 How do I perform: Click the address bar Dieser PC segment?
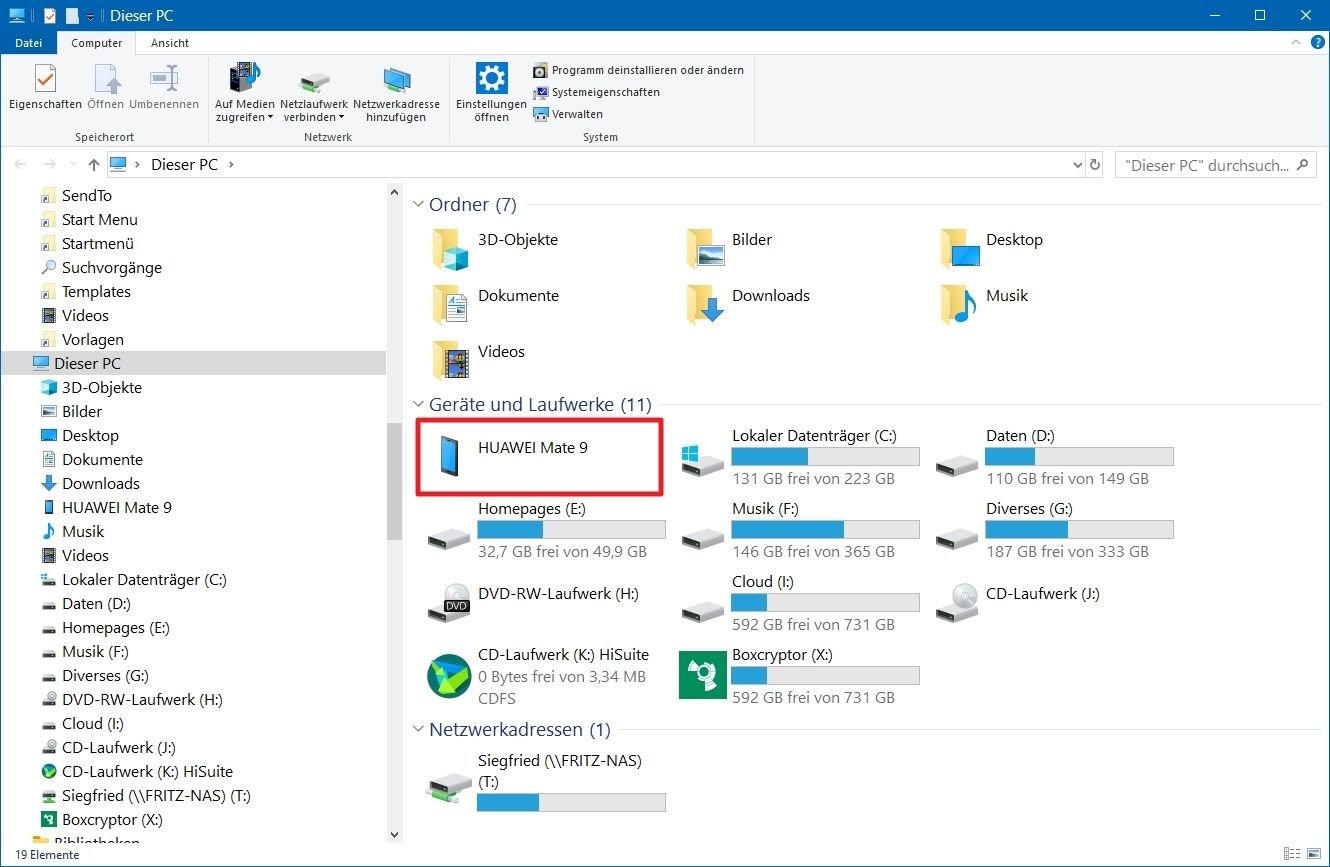(x=184, y=165)
